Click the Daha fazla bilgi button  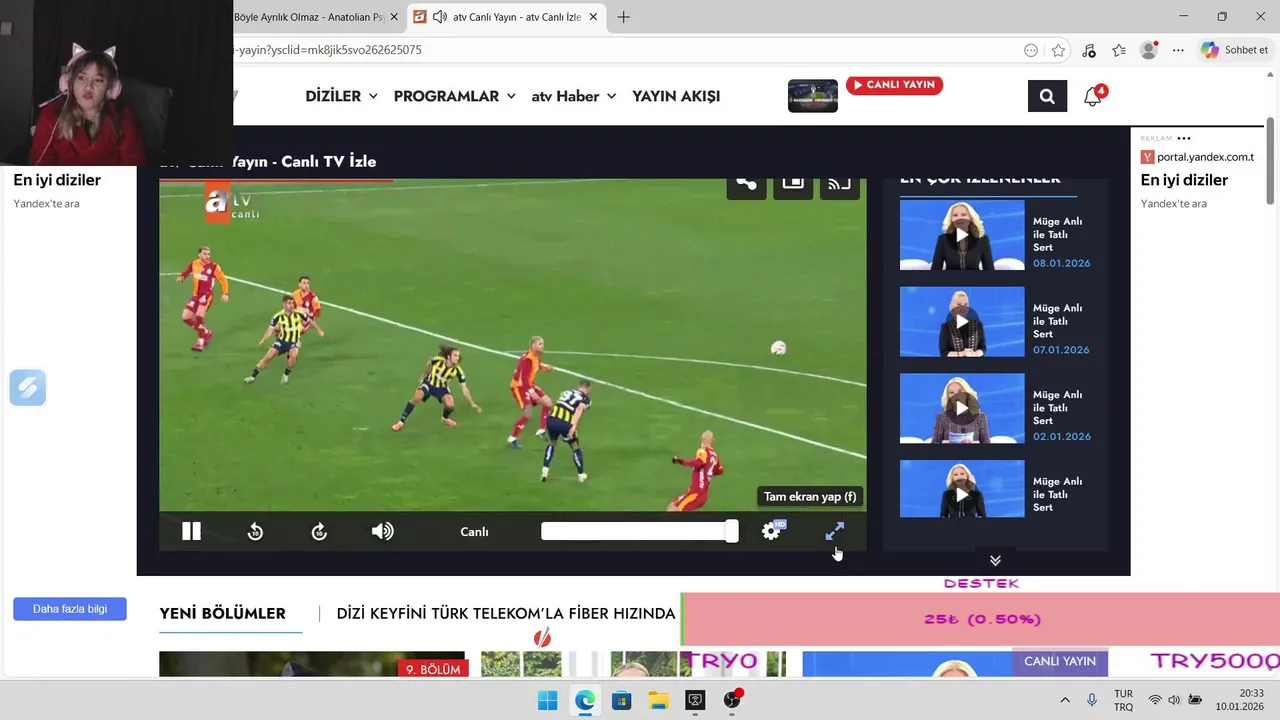click(x=70, y=609)
